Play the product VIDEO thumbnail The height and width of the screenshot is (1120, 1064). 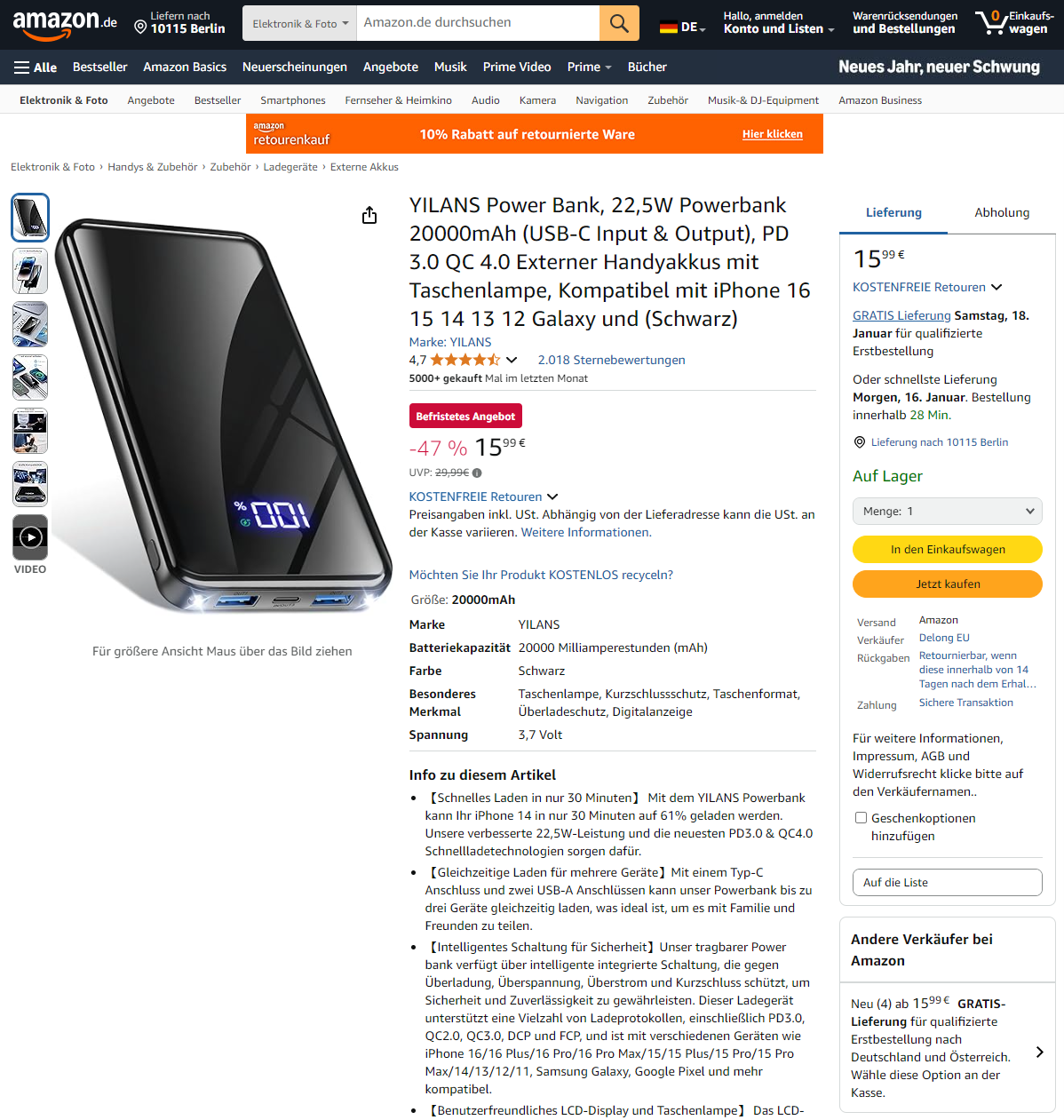[x=30, y=537]
